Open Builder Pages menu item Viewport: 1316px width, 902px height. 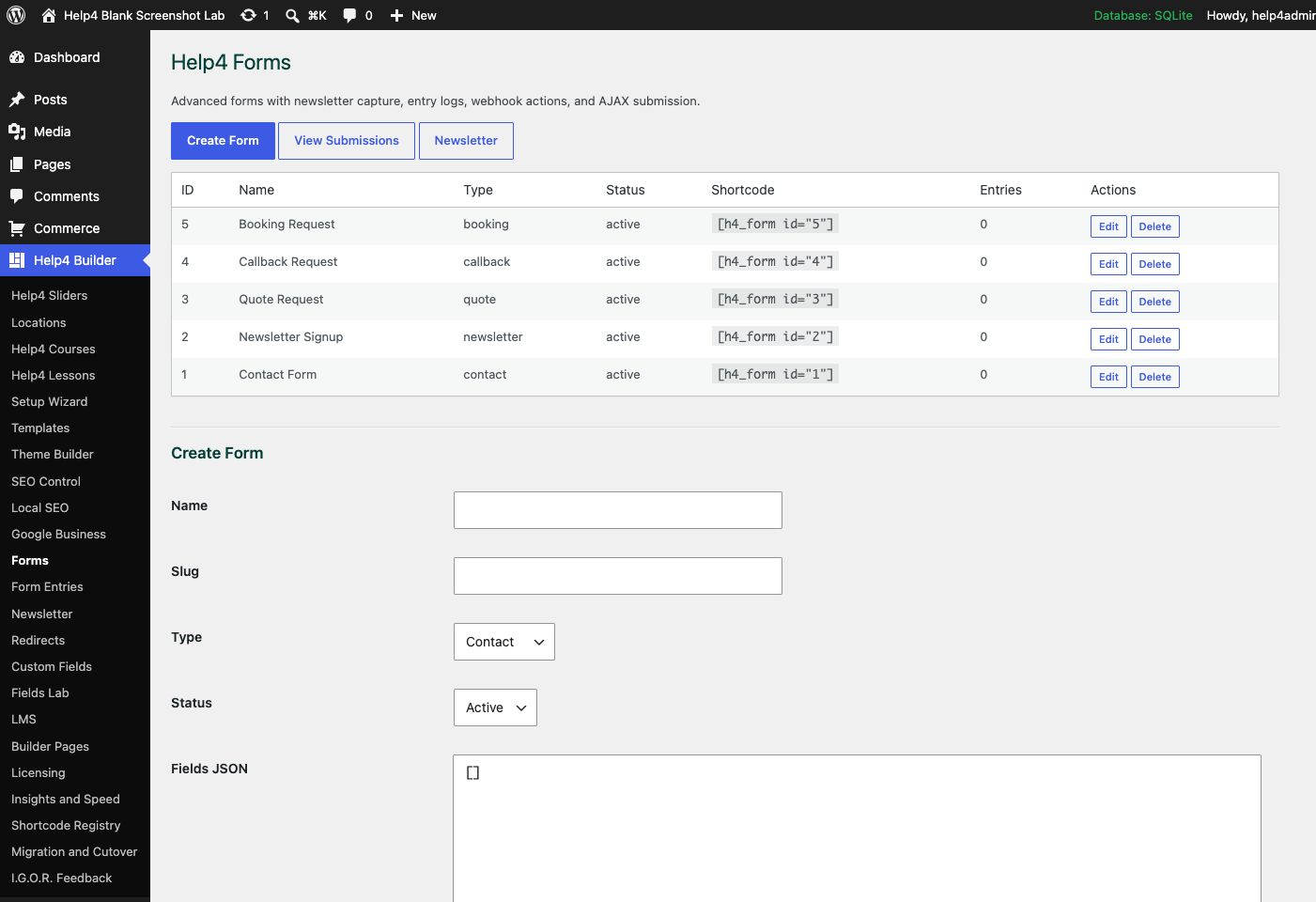tap(50, 746)
